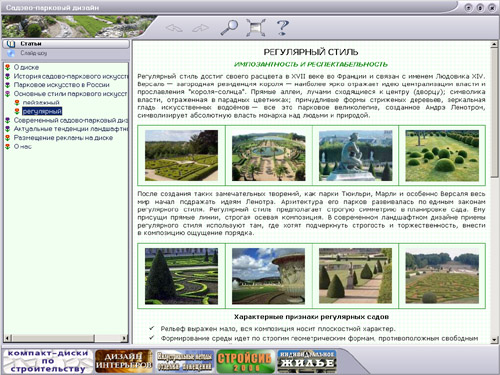Switch to the Слайд-шоу section
The image size is (500, 375).
click(66, 53)
